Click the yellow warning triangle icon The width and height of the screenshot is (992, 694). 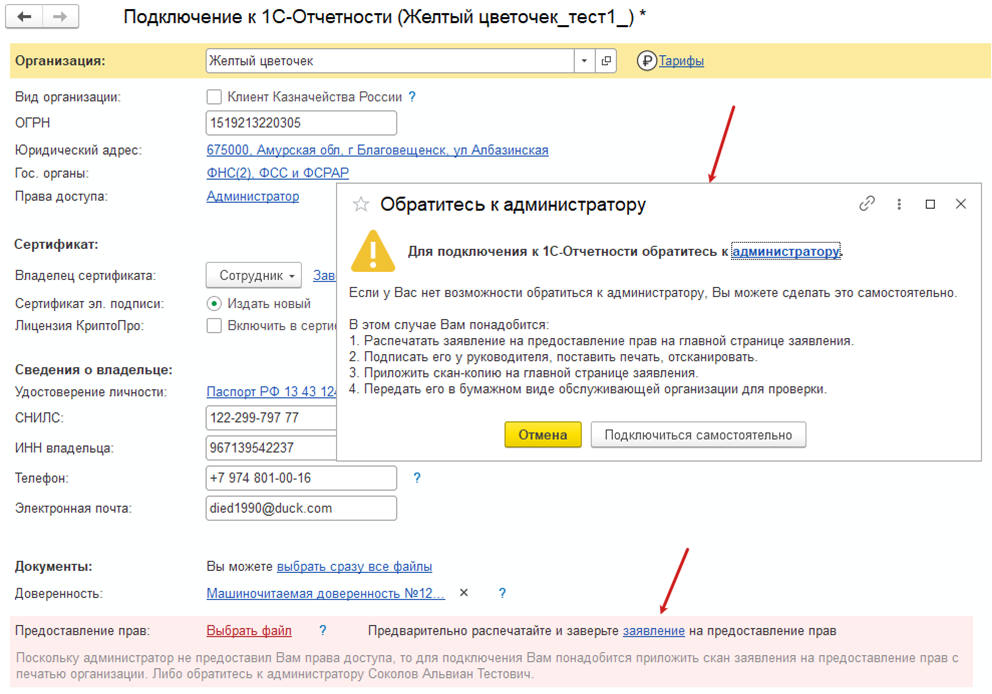tap(373, 251)
